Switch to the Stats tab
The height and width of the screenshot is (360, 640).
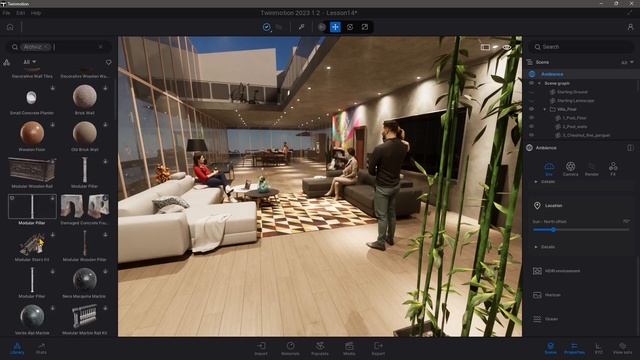(41, 349)
